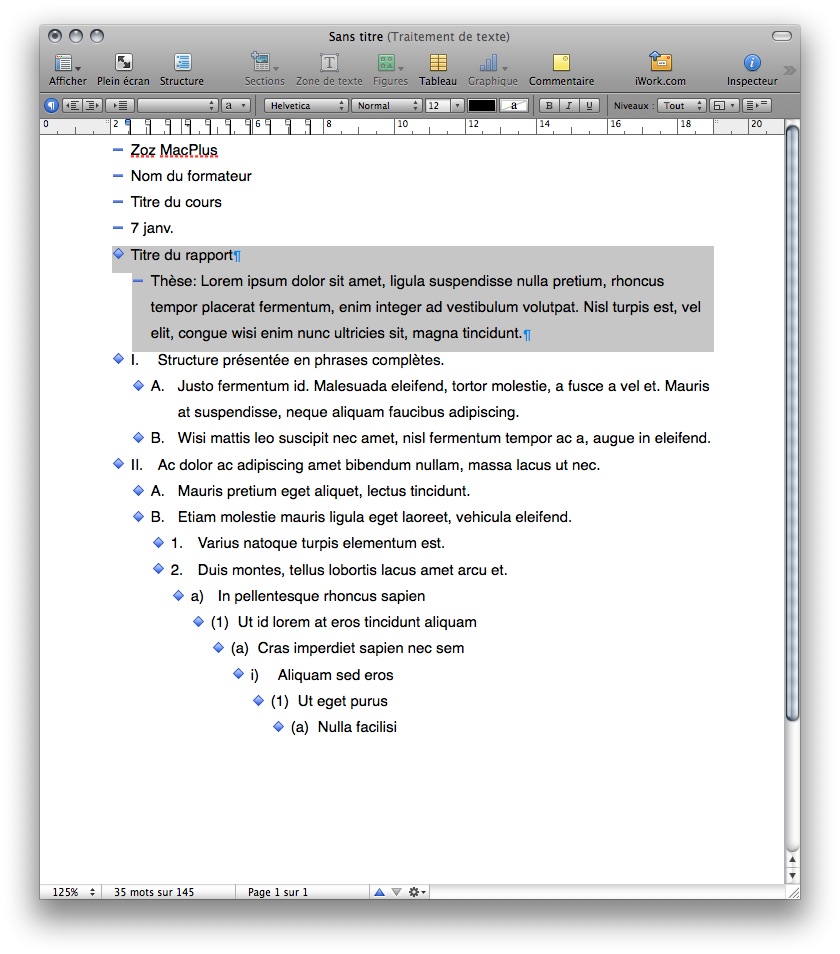Viewport: 840px width, 954px height.
Task: Click the font size field showing 12
Action: (437, 105)
